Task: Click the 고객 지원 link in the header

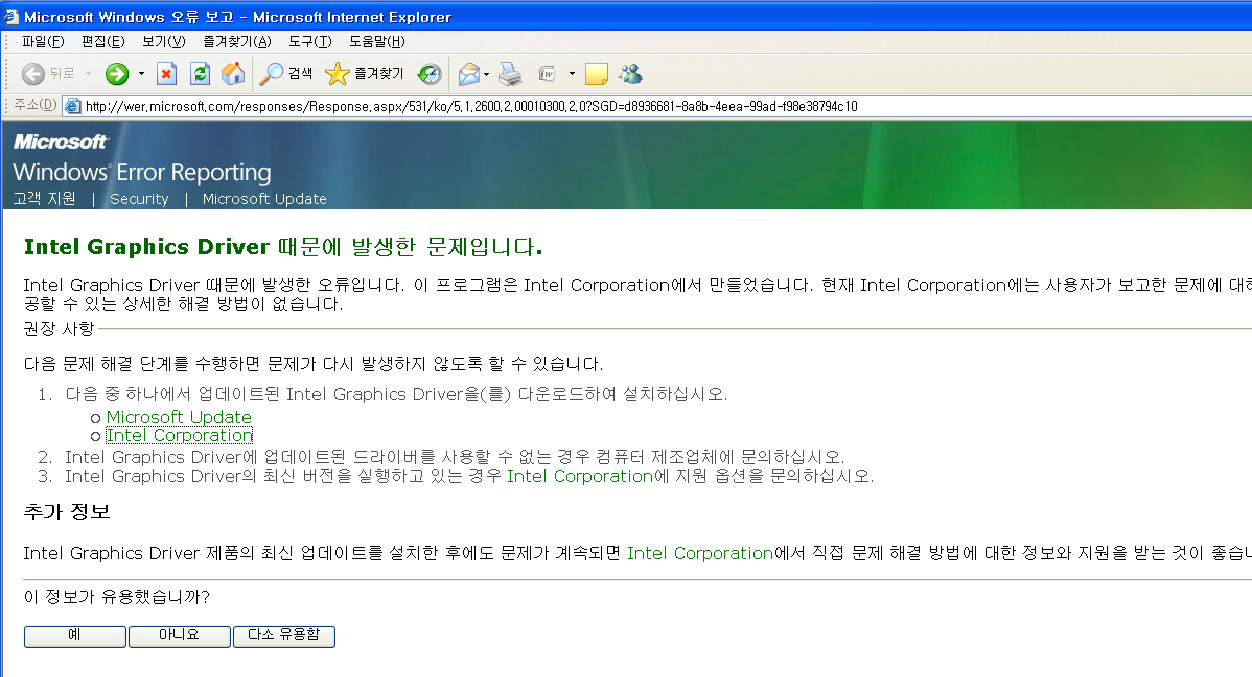Action: 44,199
